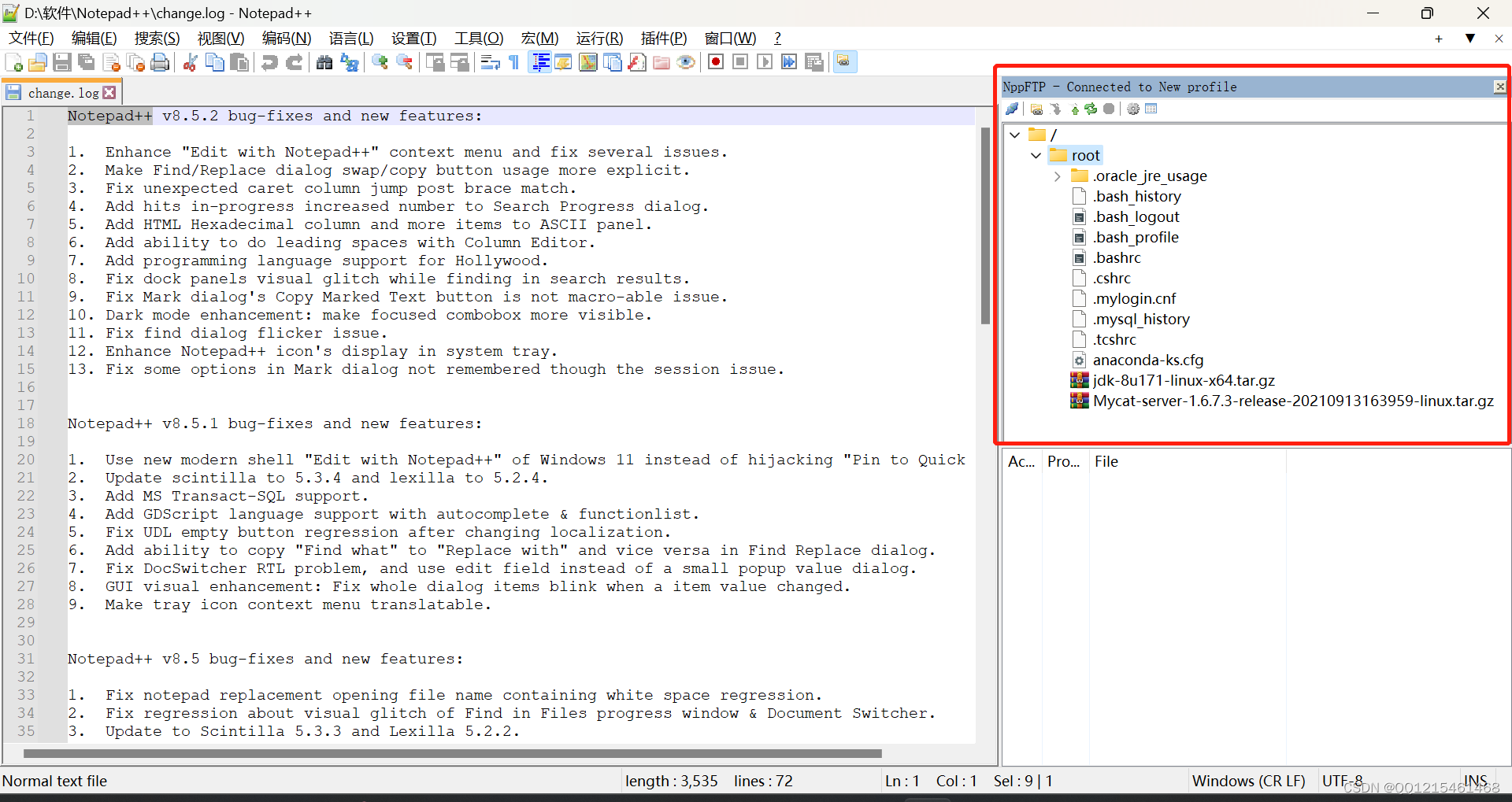Click the Replace toolbar icon
Screen dimensions: 1512x802
(x=350, y=62)
